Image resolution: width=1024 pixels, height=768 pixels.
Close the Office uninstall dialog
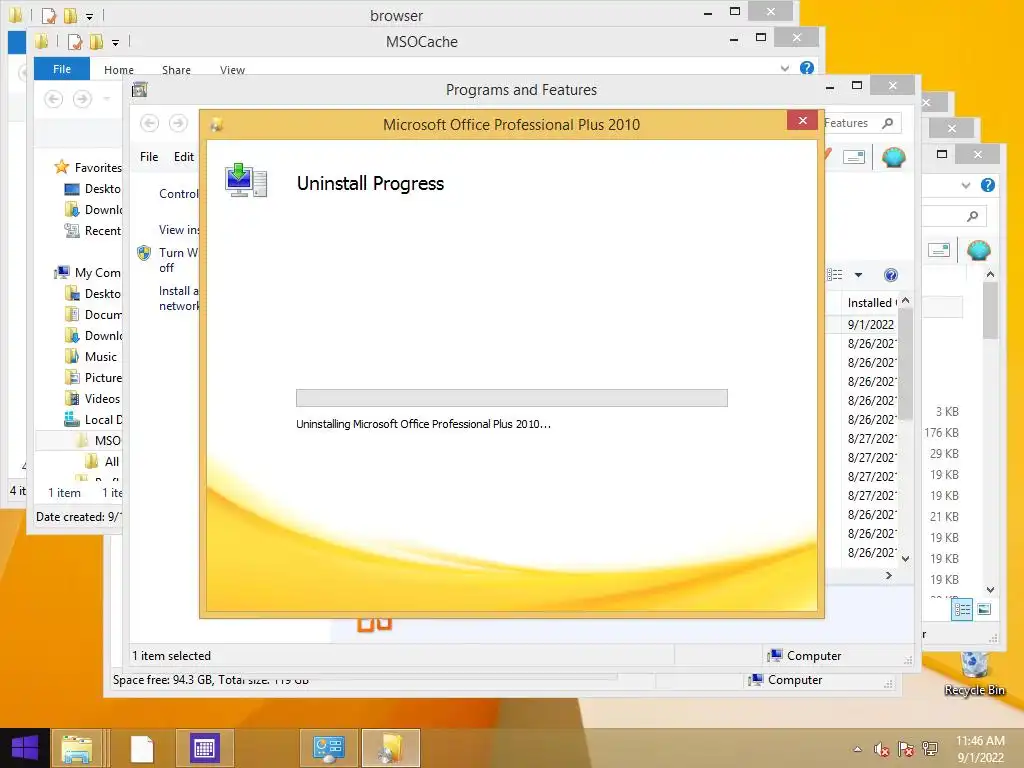pos(803,121)
